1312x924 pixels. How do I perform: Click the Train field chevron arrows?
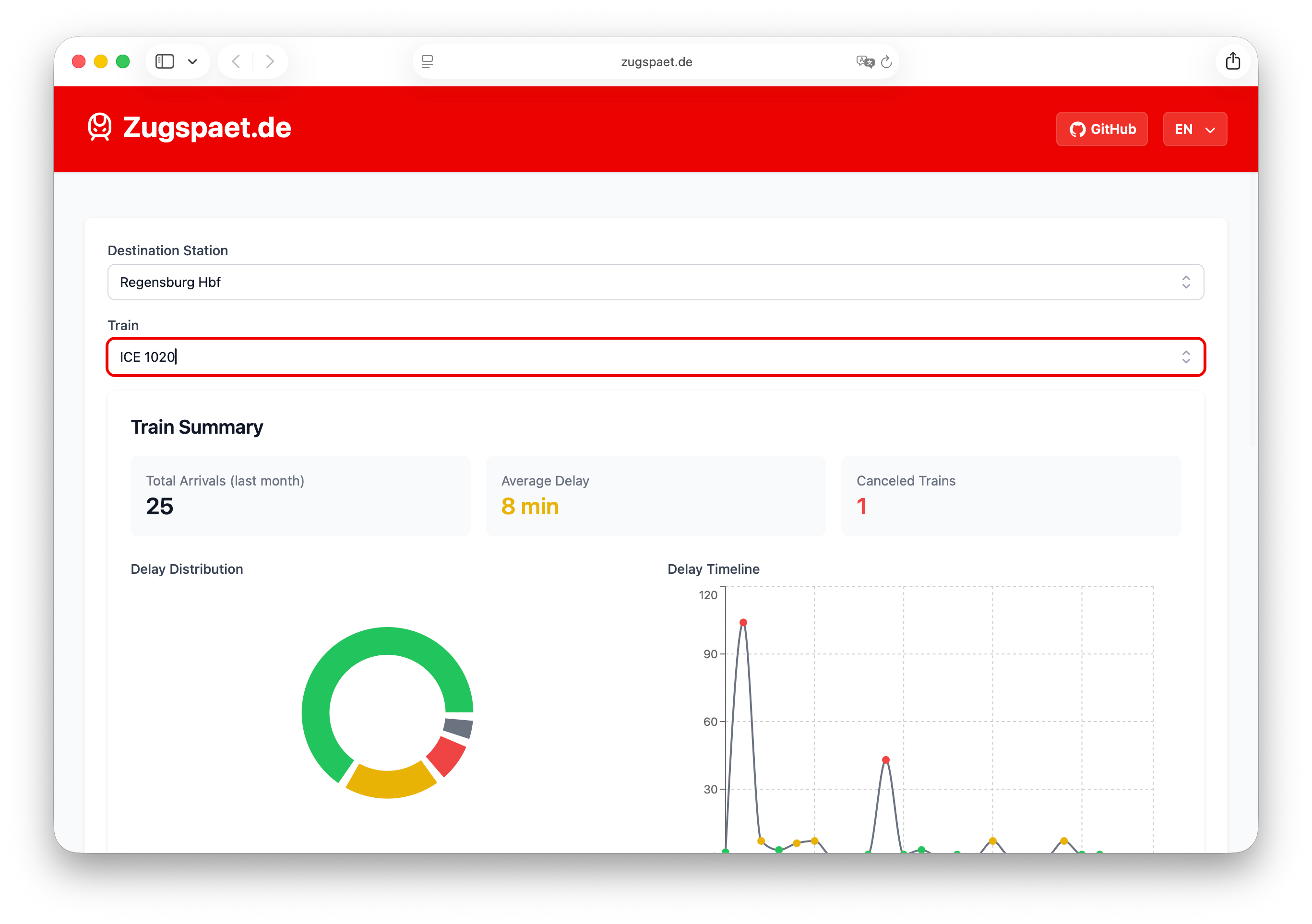[1186, 357]
